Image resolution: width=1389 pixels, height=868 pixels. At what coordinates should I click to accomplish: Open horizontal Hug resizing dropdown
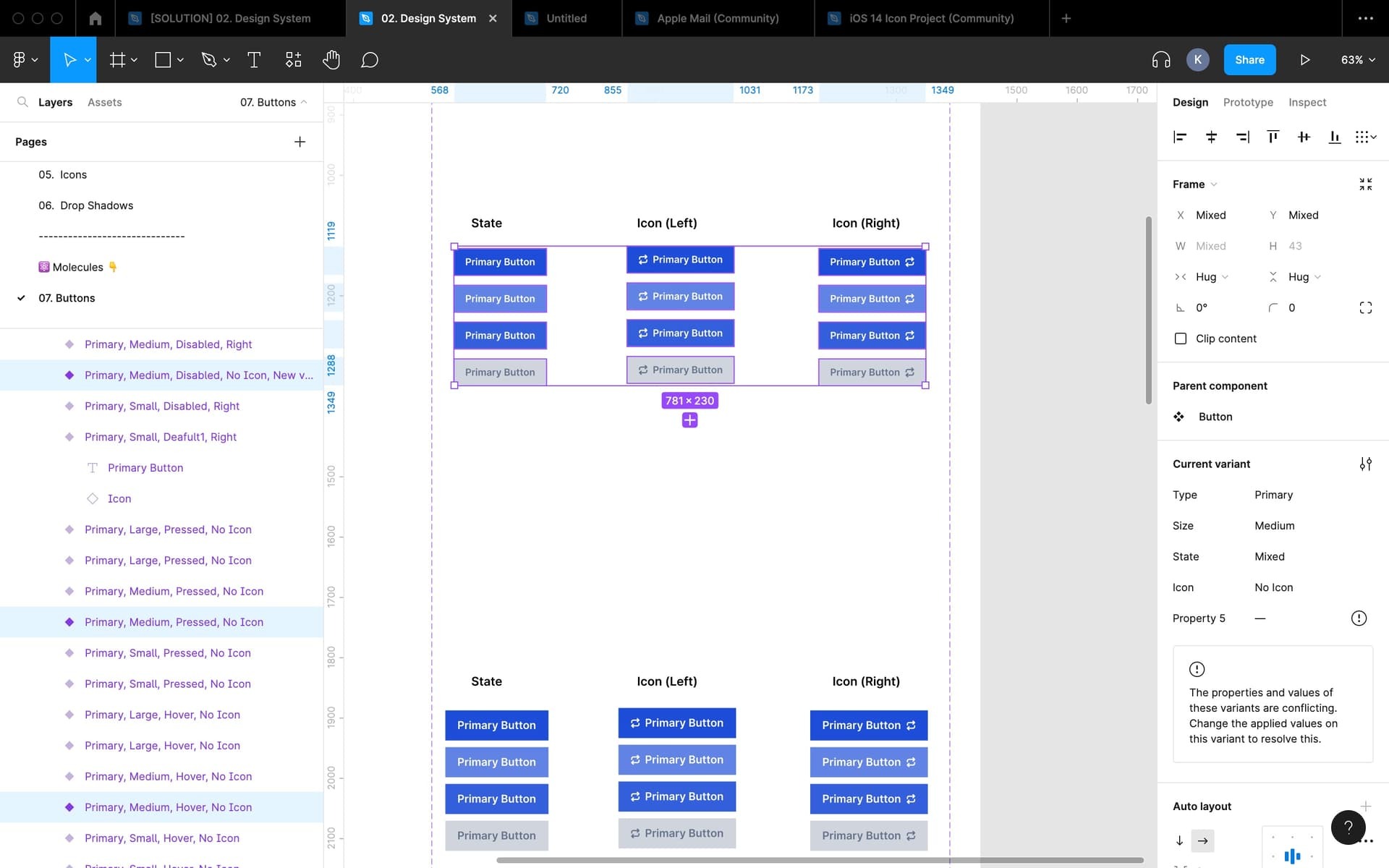click(1212, 277)
